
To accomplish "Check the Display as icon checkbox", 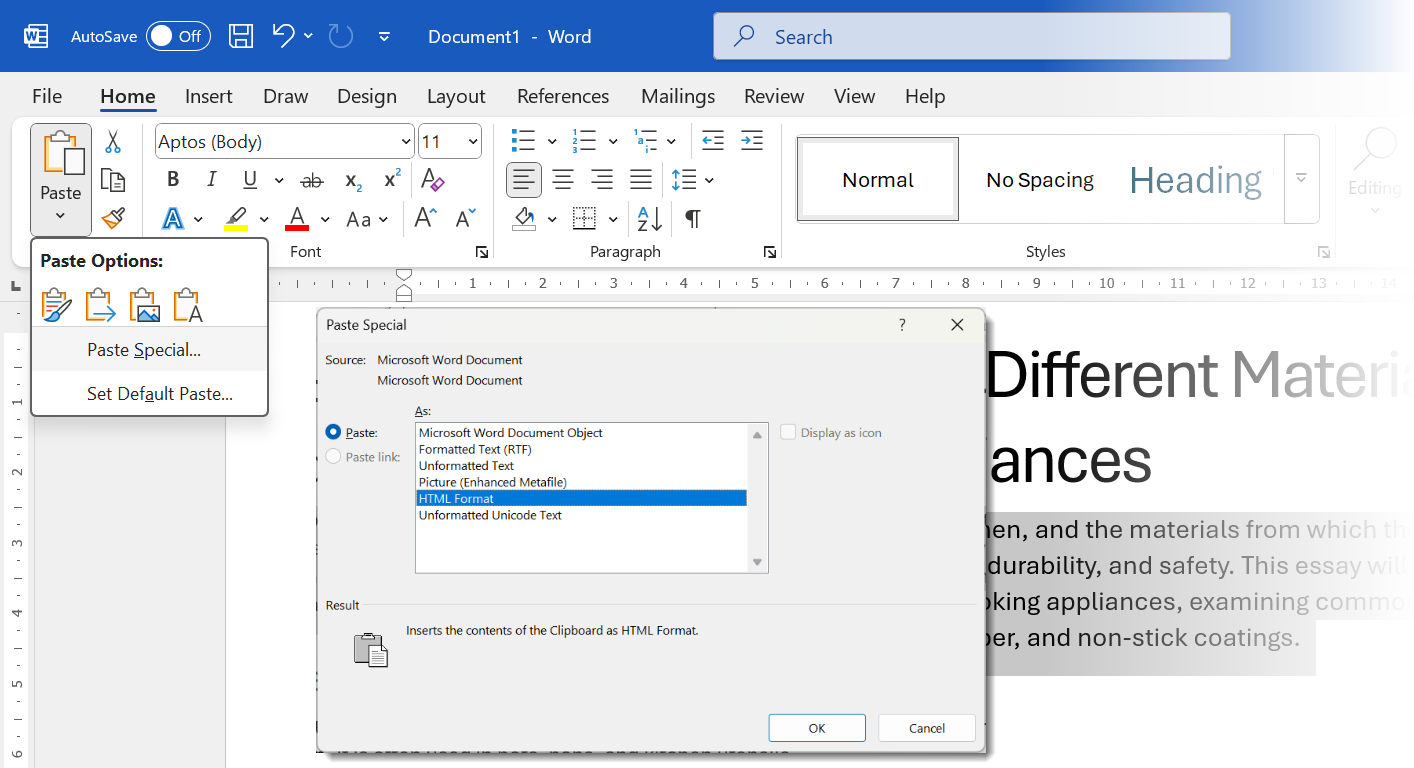I will 789,432.
